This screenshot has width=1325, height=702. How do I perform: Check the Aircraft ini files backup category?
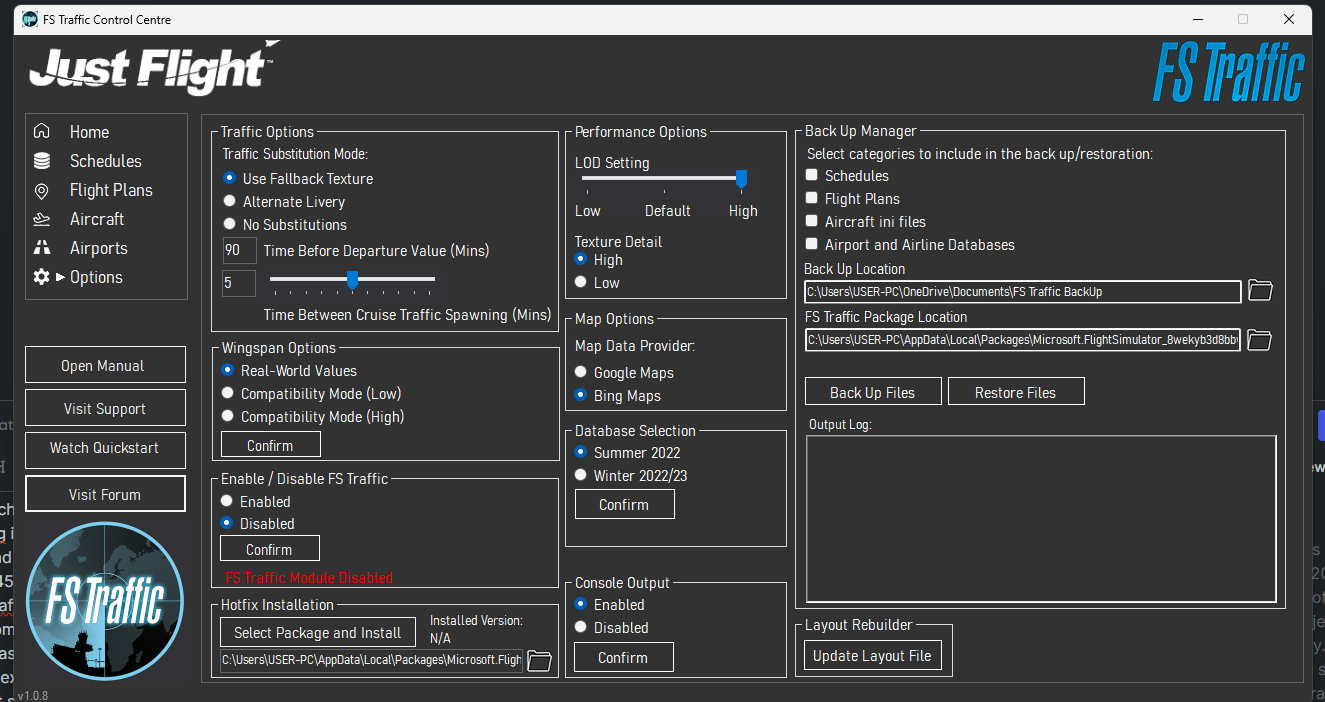812,221
